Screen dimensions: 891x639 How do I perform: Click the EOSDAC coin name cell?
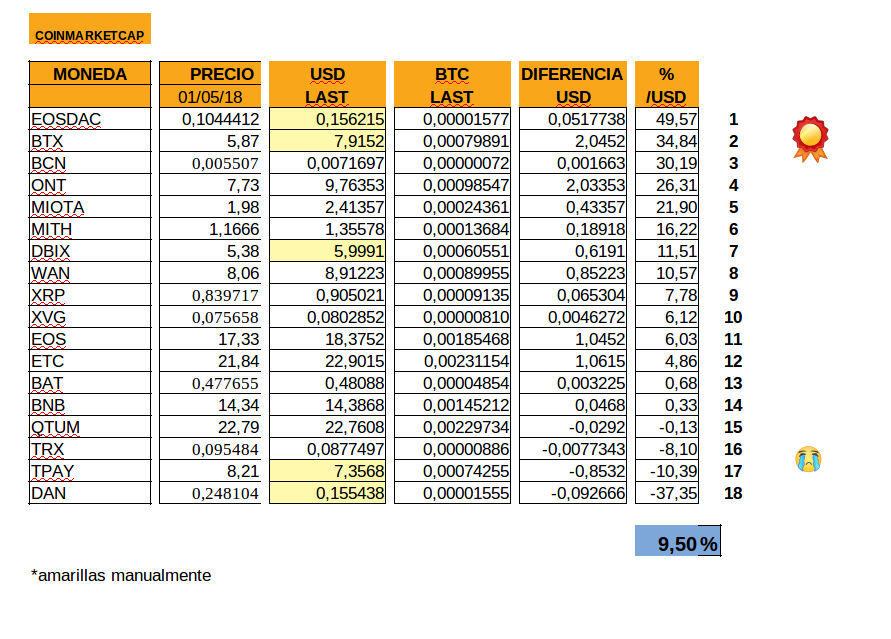(90, 120)
